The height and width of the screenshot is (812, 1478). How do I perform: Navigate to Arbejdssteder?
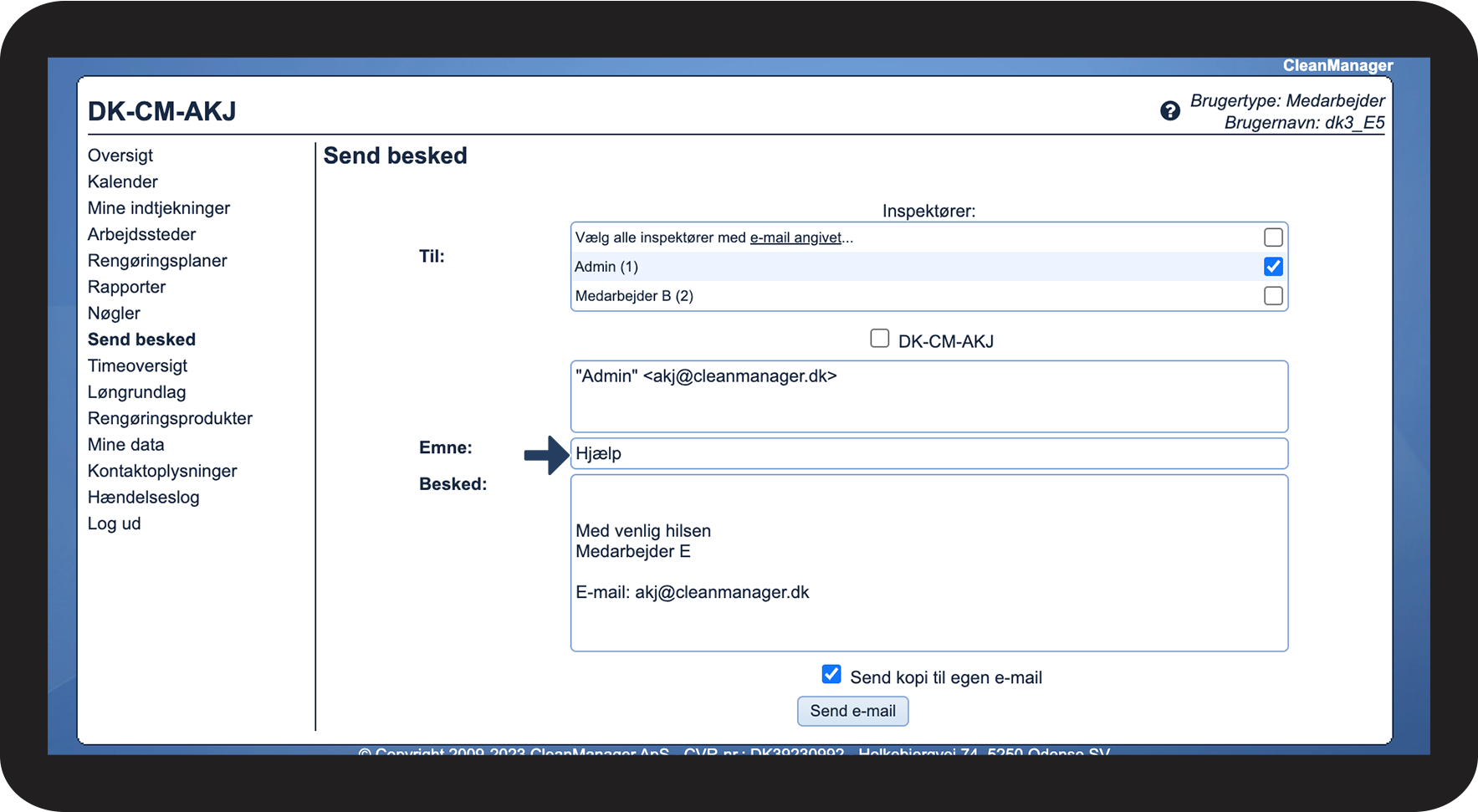(142, 234)
